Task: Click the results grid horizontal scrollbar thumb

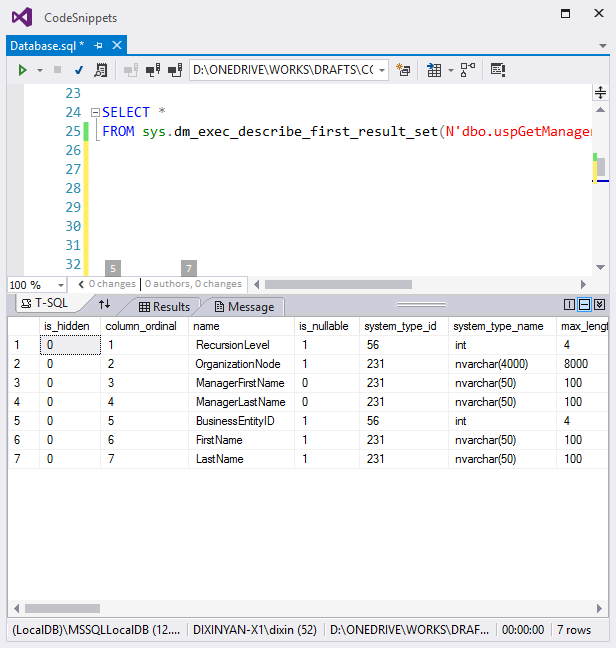Action: [62, 608]
